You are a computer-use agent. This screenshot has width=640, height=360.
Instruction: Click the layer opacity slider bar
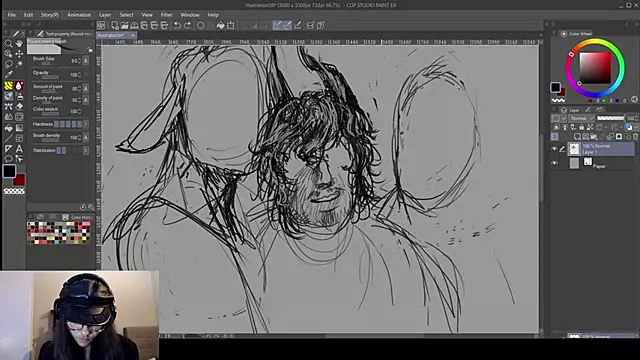pos(610,118)
